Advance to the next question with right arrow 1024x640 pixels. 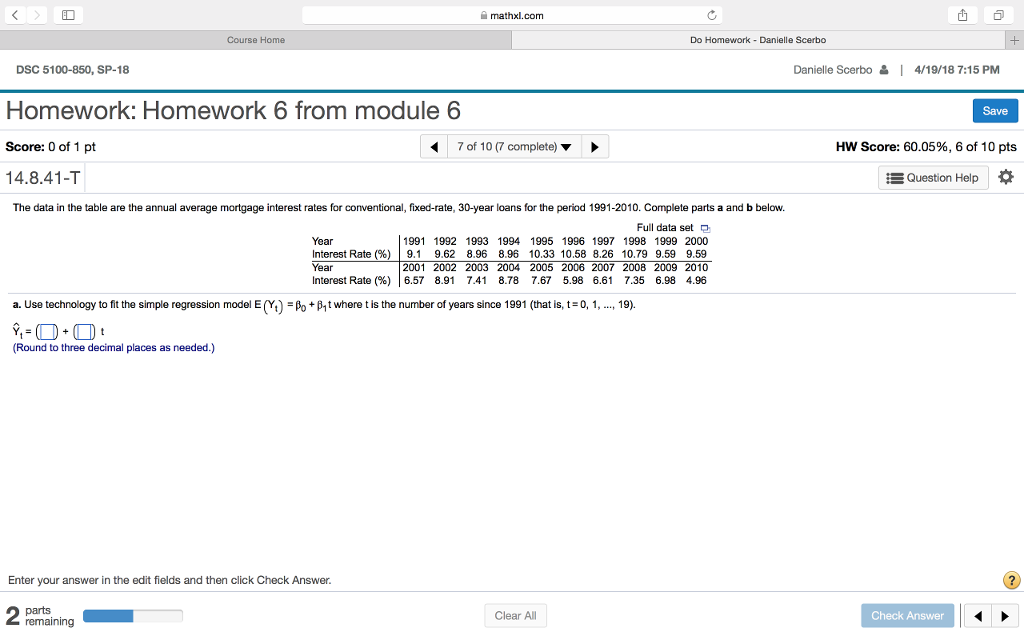(x=594, y=146)
